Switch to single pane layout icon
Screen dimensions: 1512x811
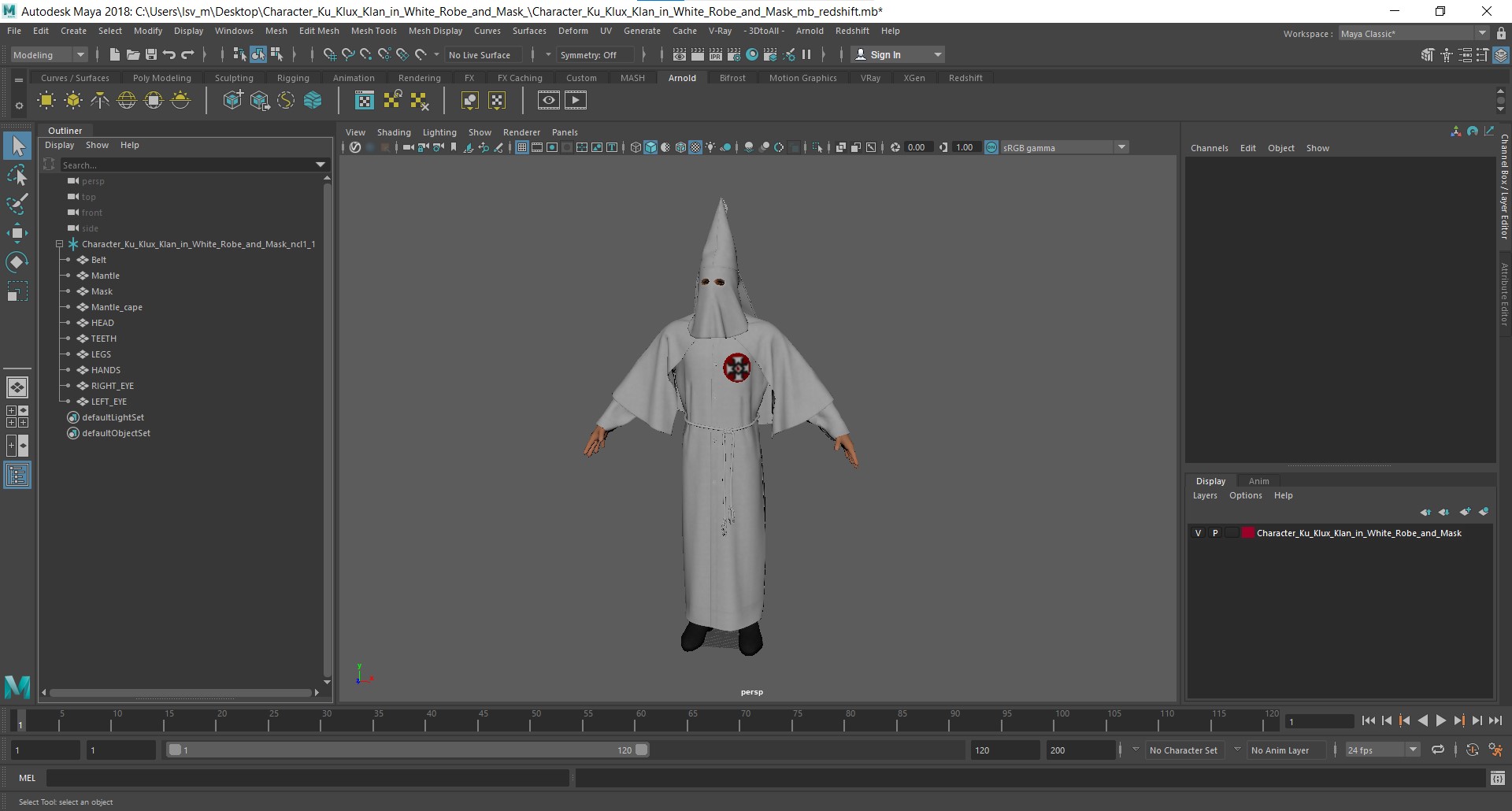tap(17, 387)
